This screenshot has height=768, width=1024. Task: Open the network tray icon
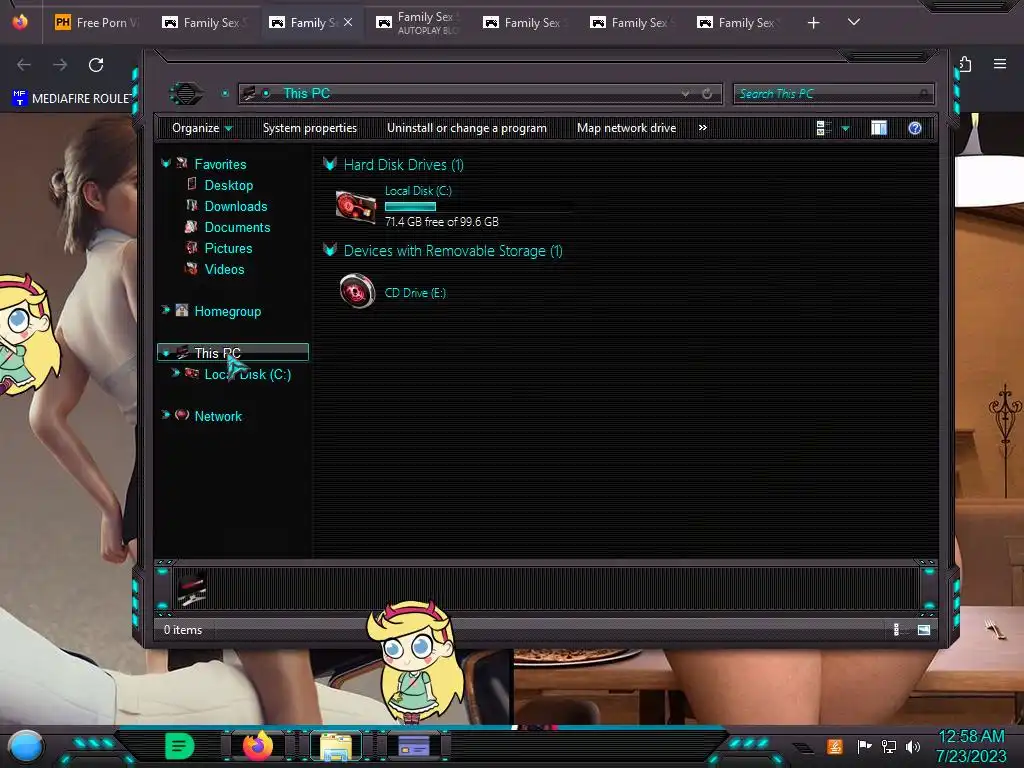[x=889, y=746]
